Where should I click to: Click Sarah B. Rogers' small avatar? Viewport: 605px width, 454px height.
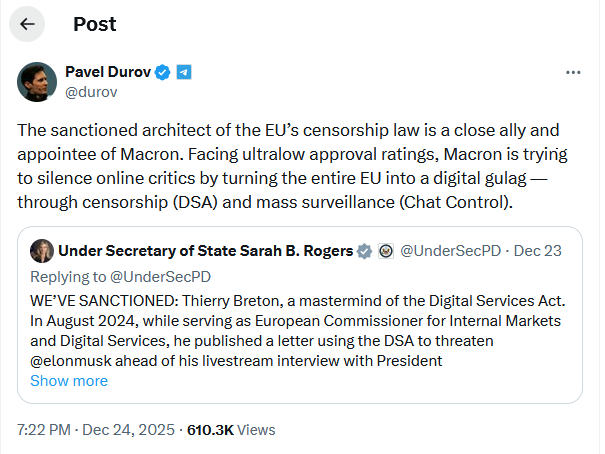pyautogui.click(x=43, y=251)
